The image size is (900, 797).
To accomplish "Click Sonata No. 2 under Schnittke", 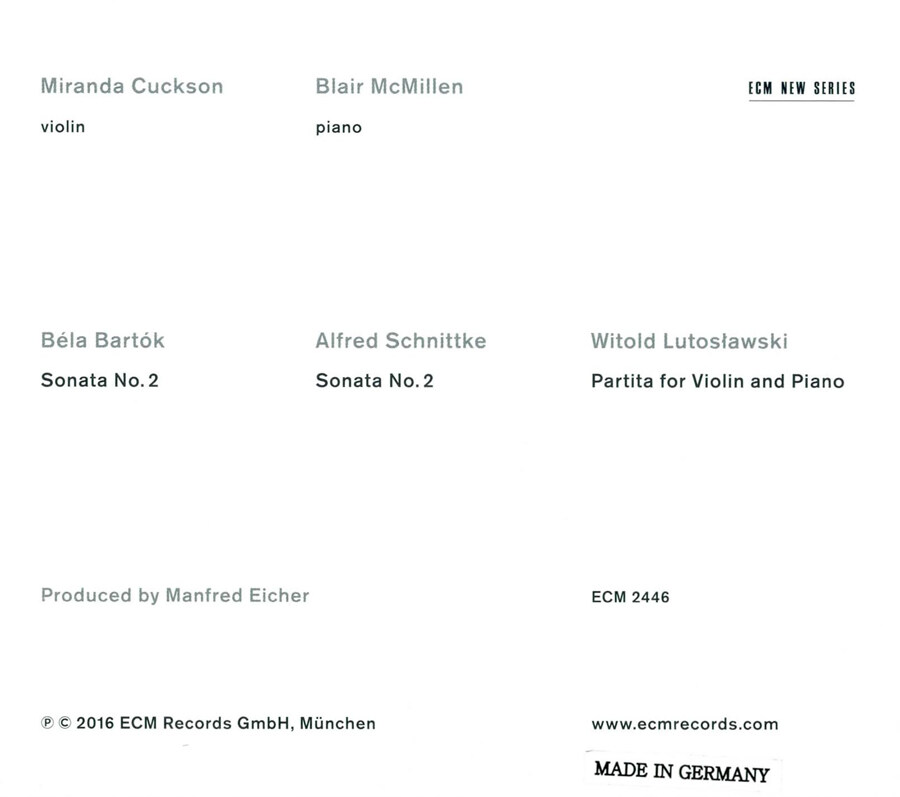I will pyautogui.click(x=375, y=381).
